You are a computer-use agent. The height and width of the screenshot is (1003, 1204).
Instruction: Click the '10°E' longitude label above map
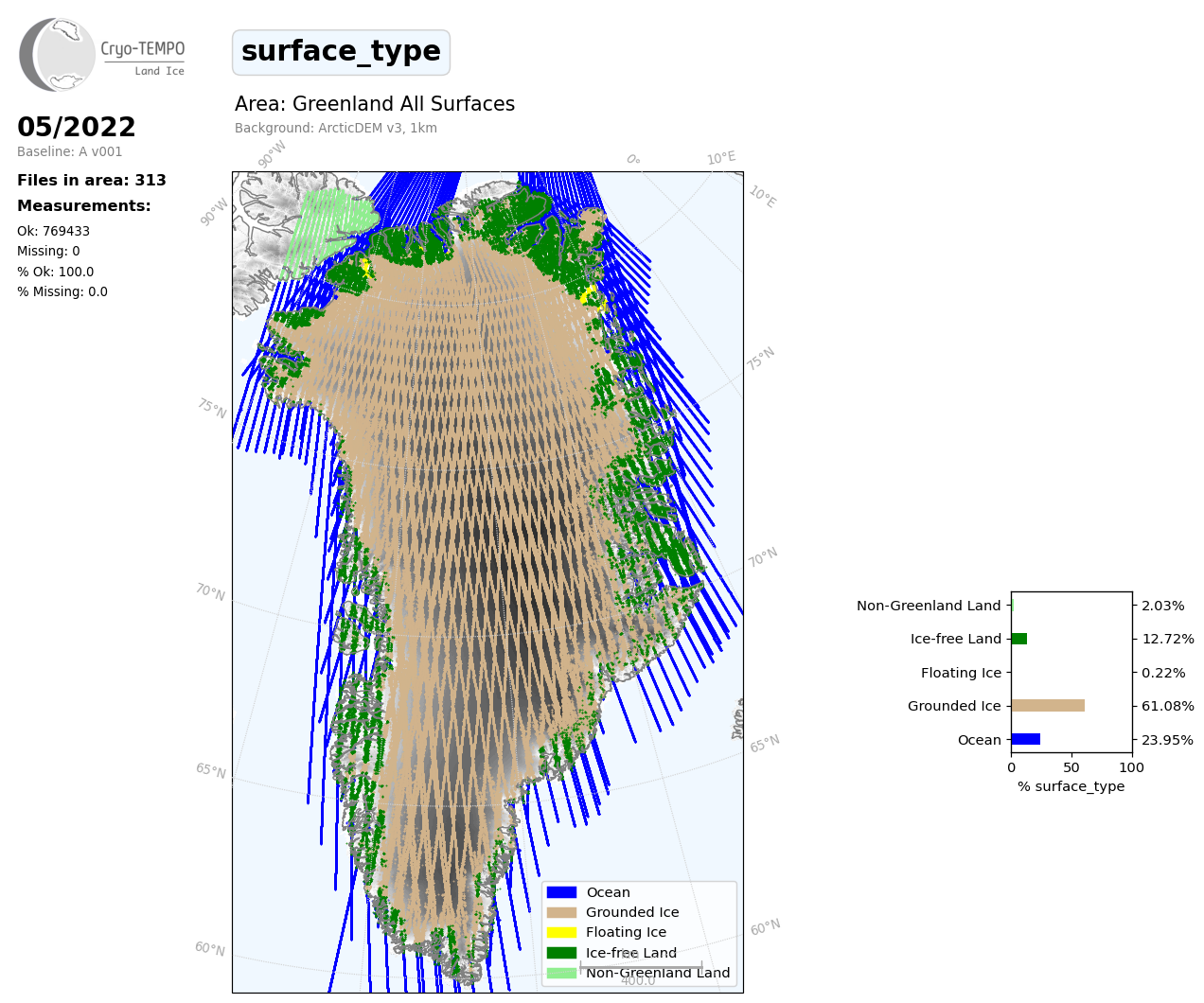(721, 158)
